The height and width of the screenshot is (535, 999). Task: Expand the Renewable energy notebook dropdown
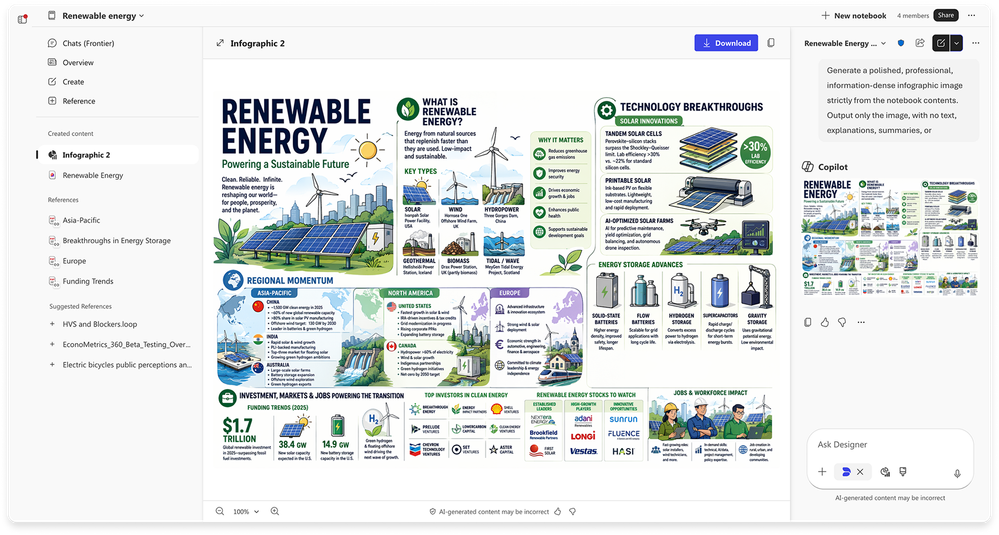[141, 16]
